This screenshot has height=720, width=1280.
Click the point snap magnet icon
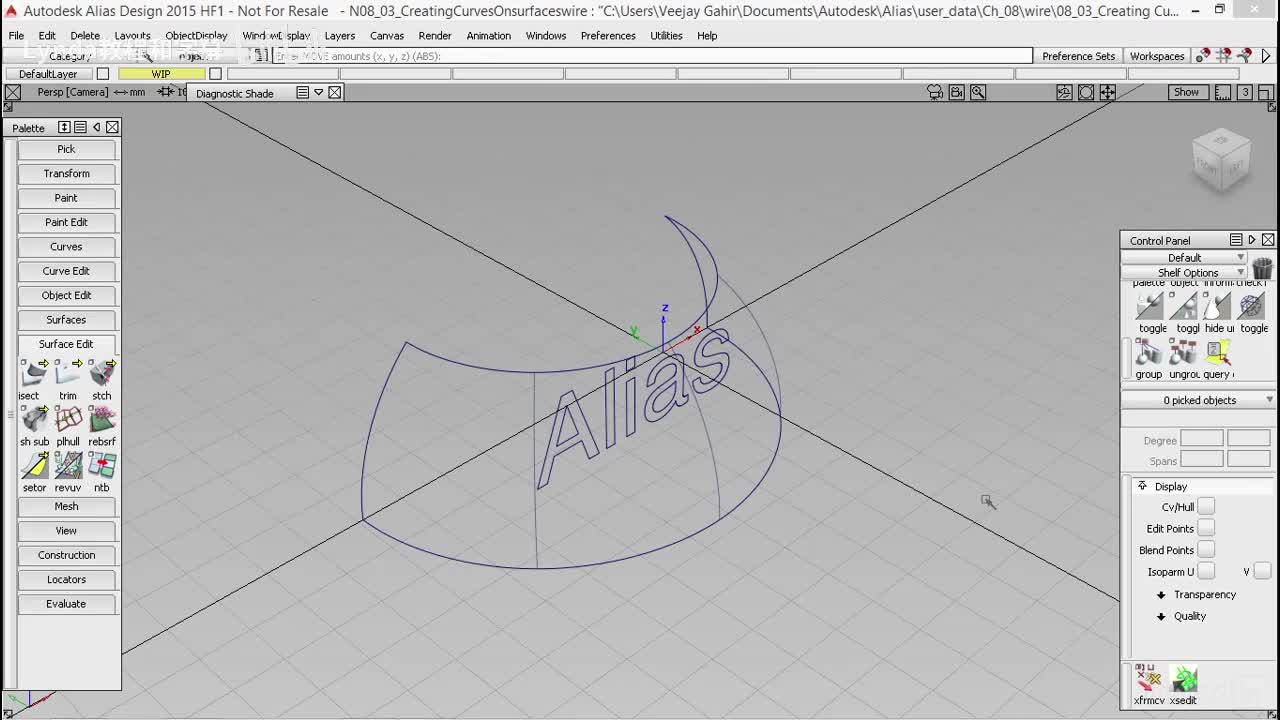point(1203,56)
